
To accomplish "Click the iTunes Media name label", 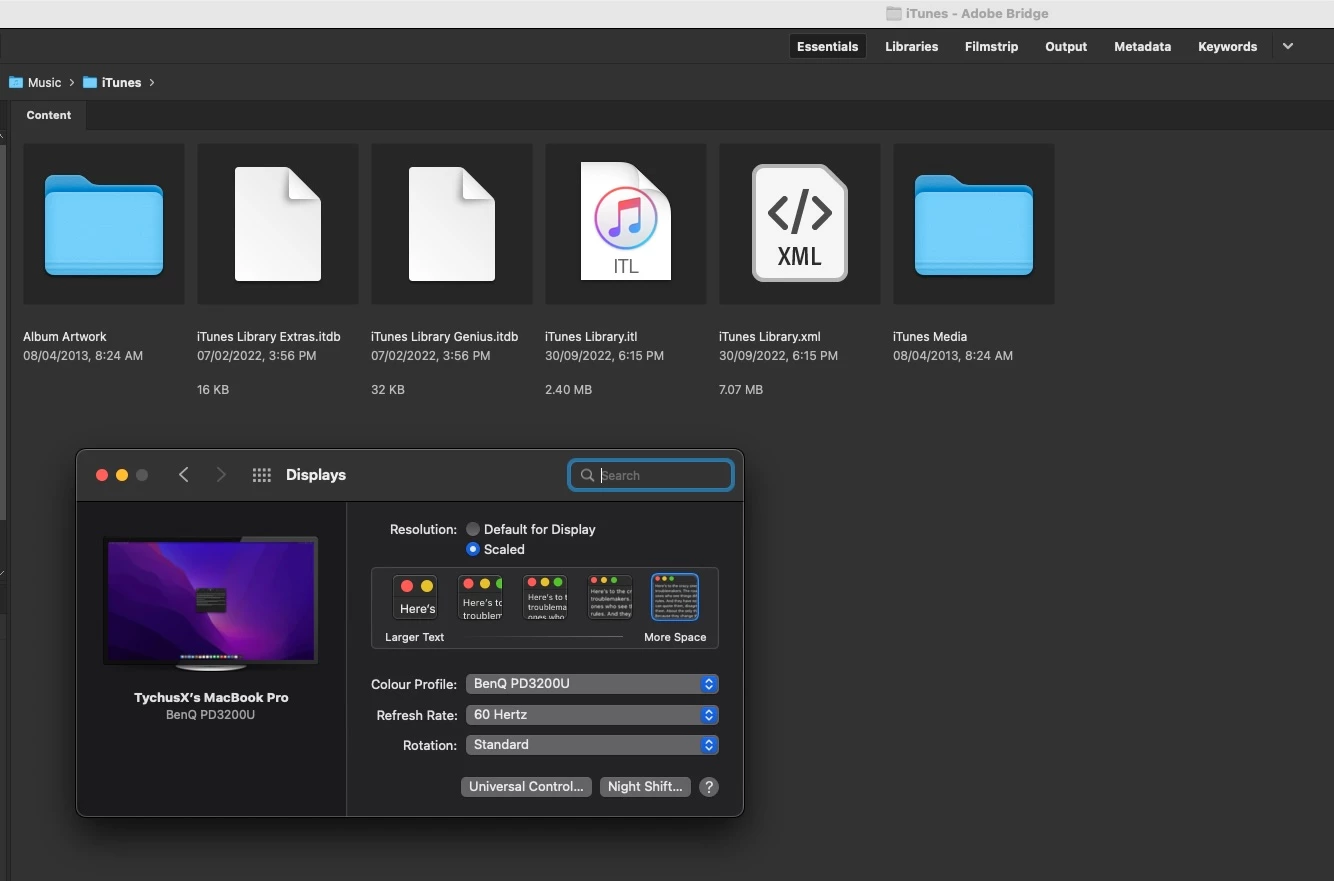I will pyautogui.click(x=930, y=337).
